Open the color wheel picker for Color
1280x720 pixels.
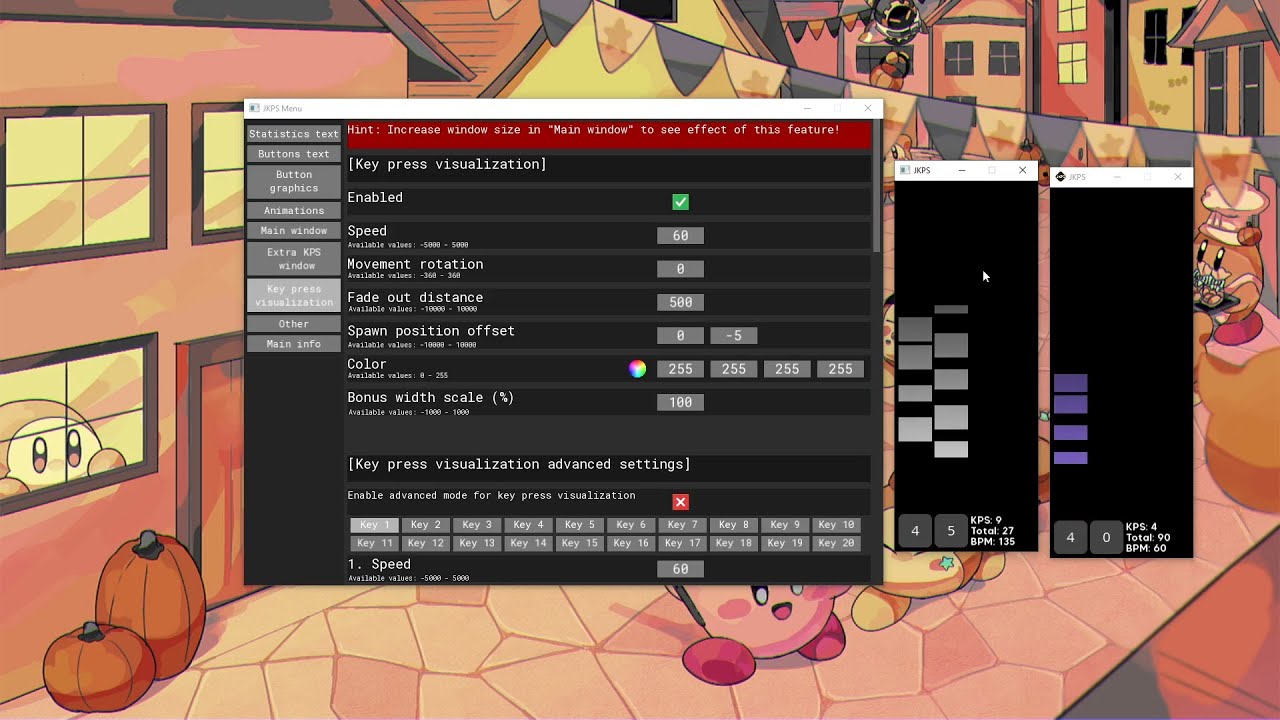637,369
